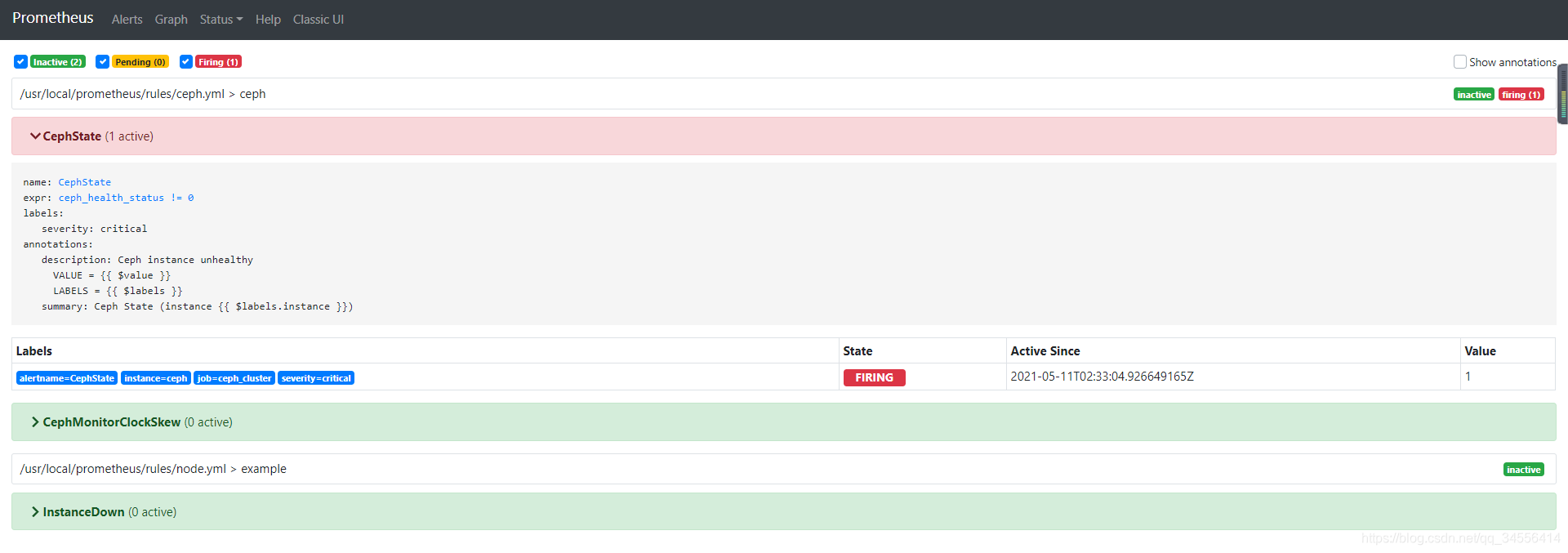The width and height of the screenshot is (1568, 553).
Task: Click the inactive badge on example group
Action: 1524,470
